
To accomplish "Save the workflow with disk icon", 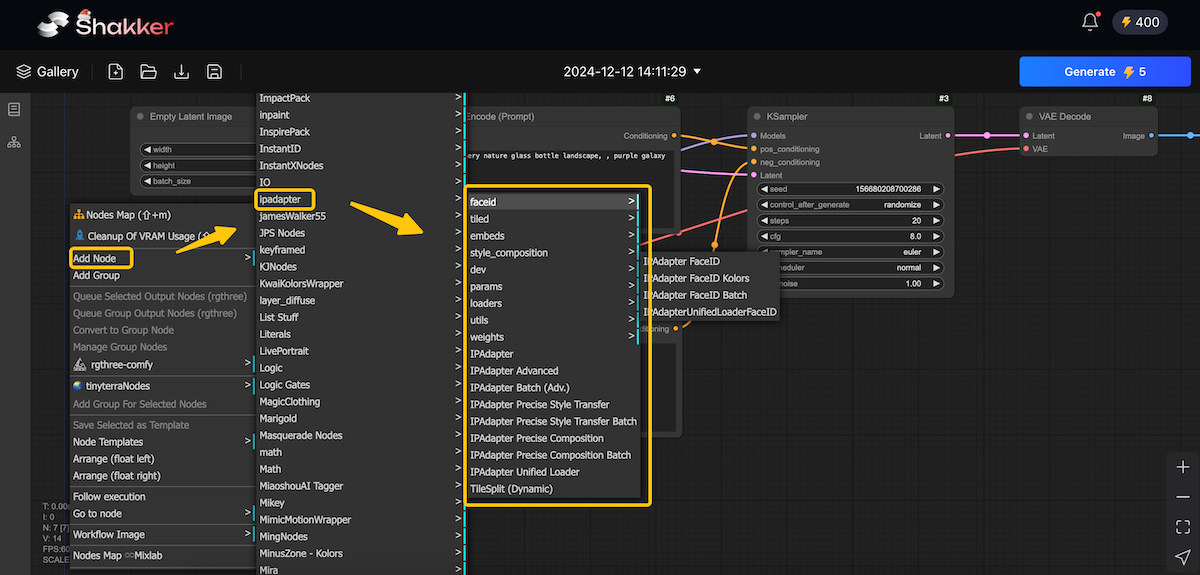I will point(214,72).
